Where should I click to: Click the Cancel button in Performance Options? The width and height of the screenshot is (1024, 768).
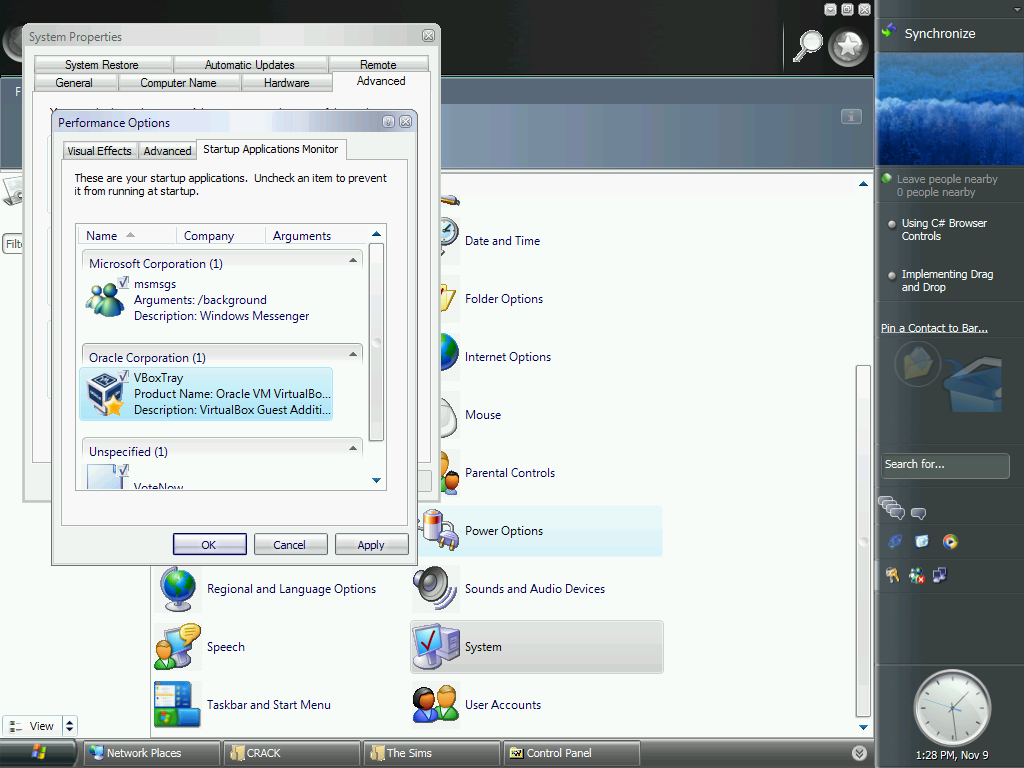290,545
